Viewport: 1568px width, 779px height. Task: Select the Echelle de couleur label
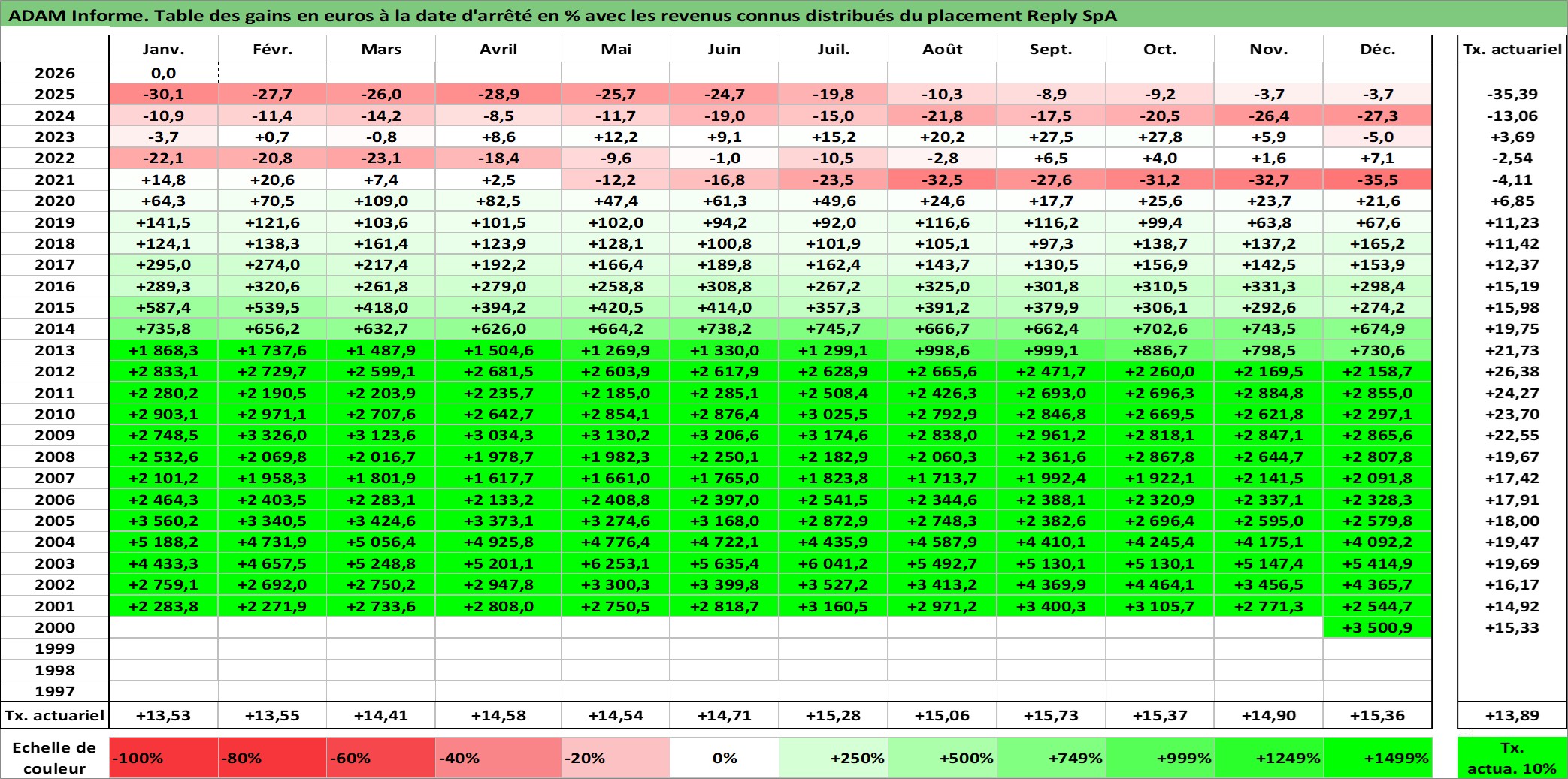[x=55, y=757]
